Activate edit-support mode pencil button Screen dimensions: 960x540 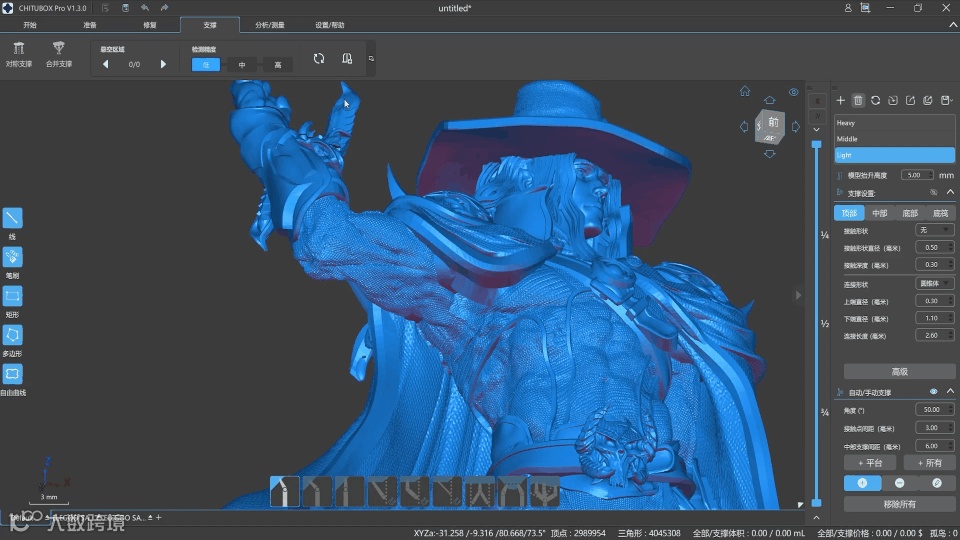pyautogui.click(x=937, y=483)
